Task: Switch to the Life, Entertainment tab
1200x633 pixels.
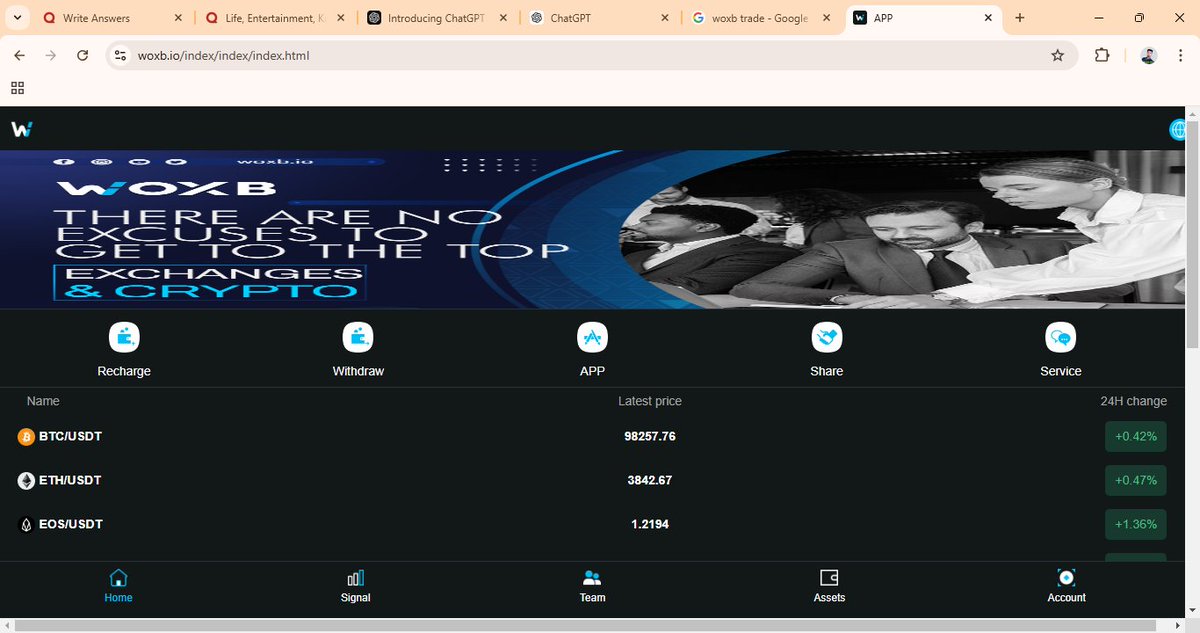Action: 274,18
